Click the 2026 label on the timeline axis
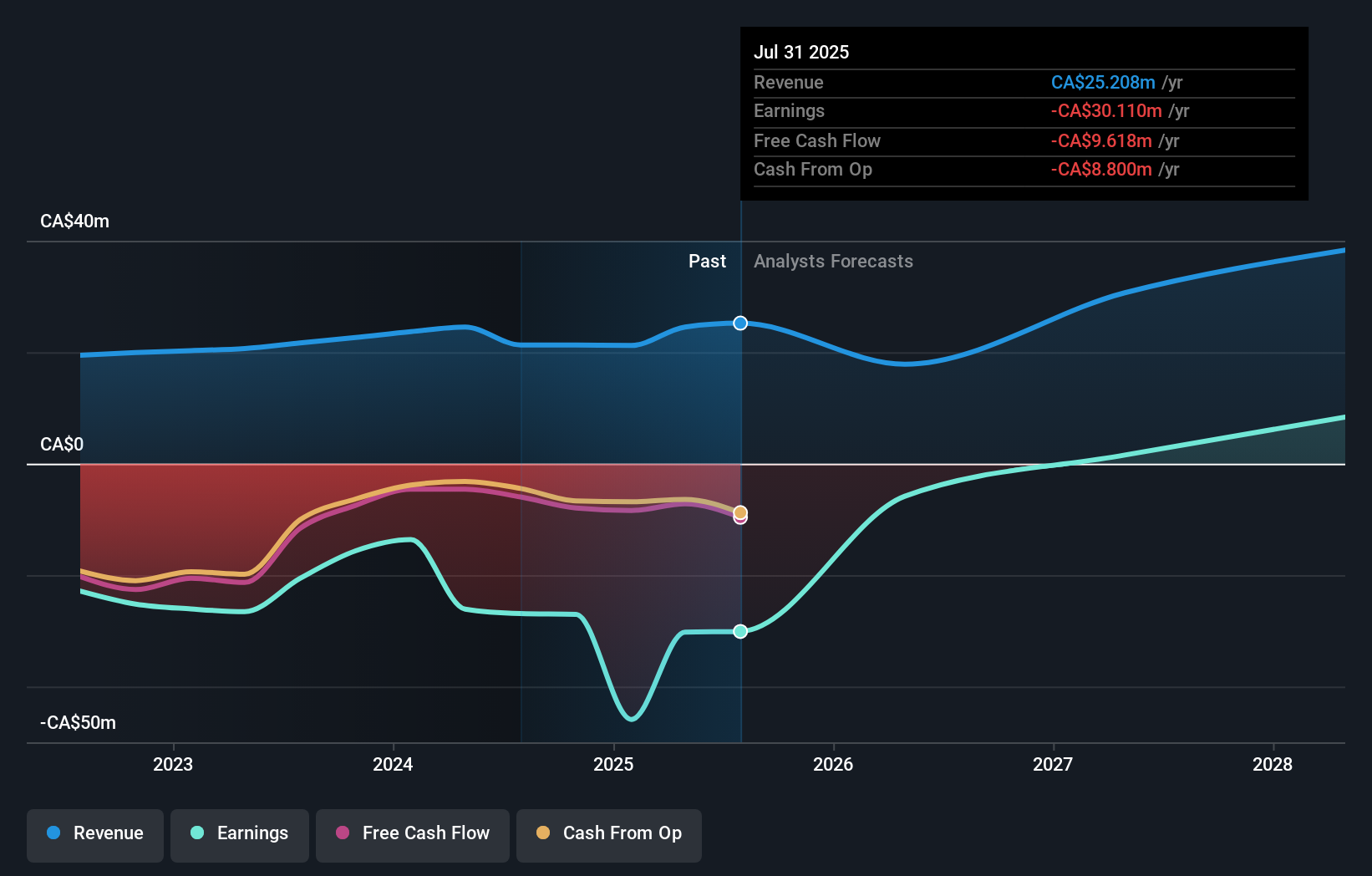 (x=832, y=764)
